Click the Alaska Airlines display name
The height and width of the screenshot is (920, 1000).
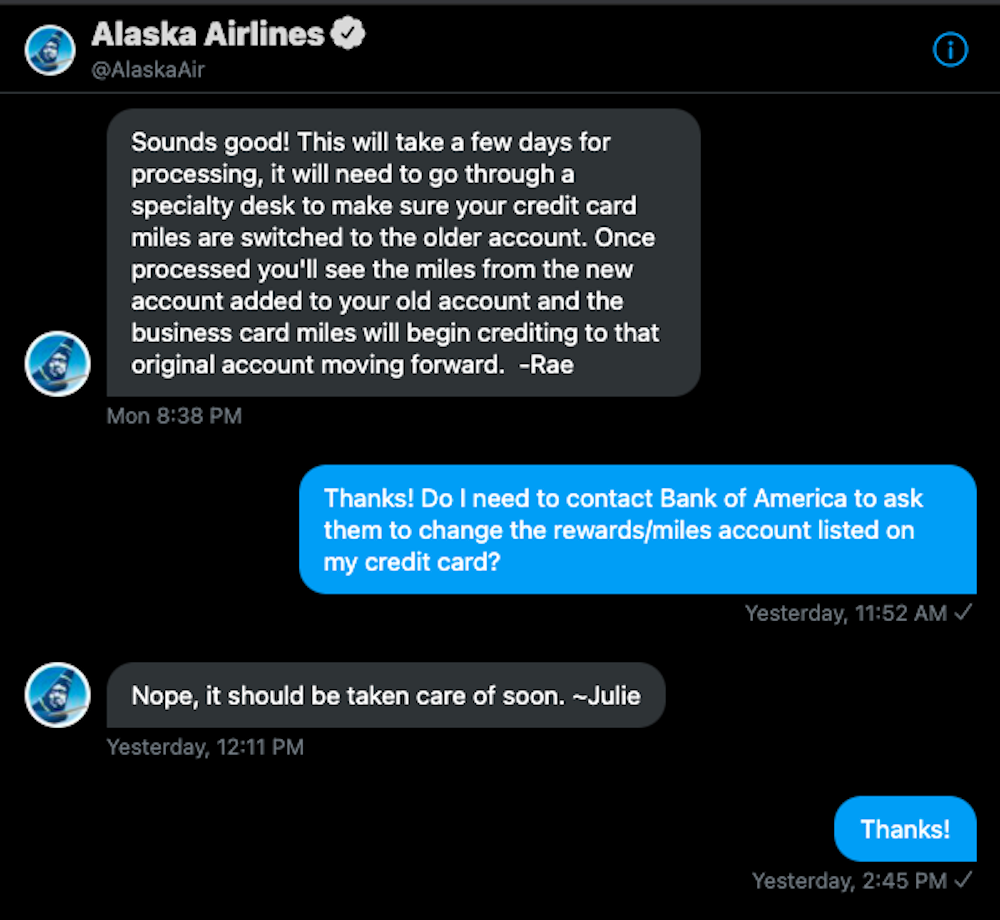click(208, 33)
